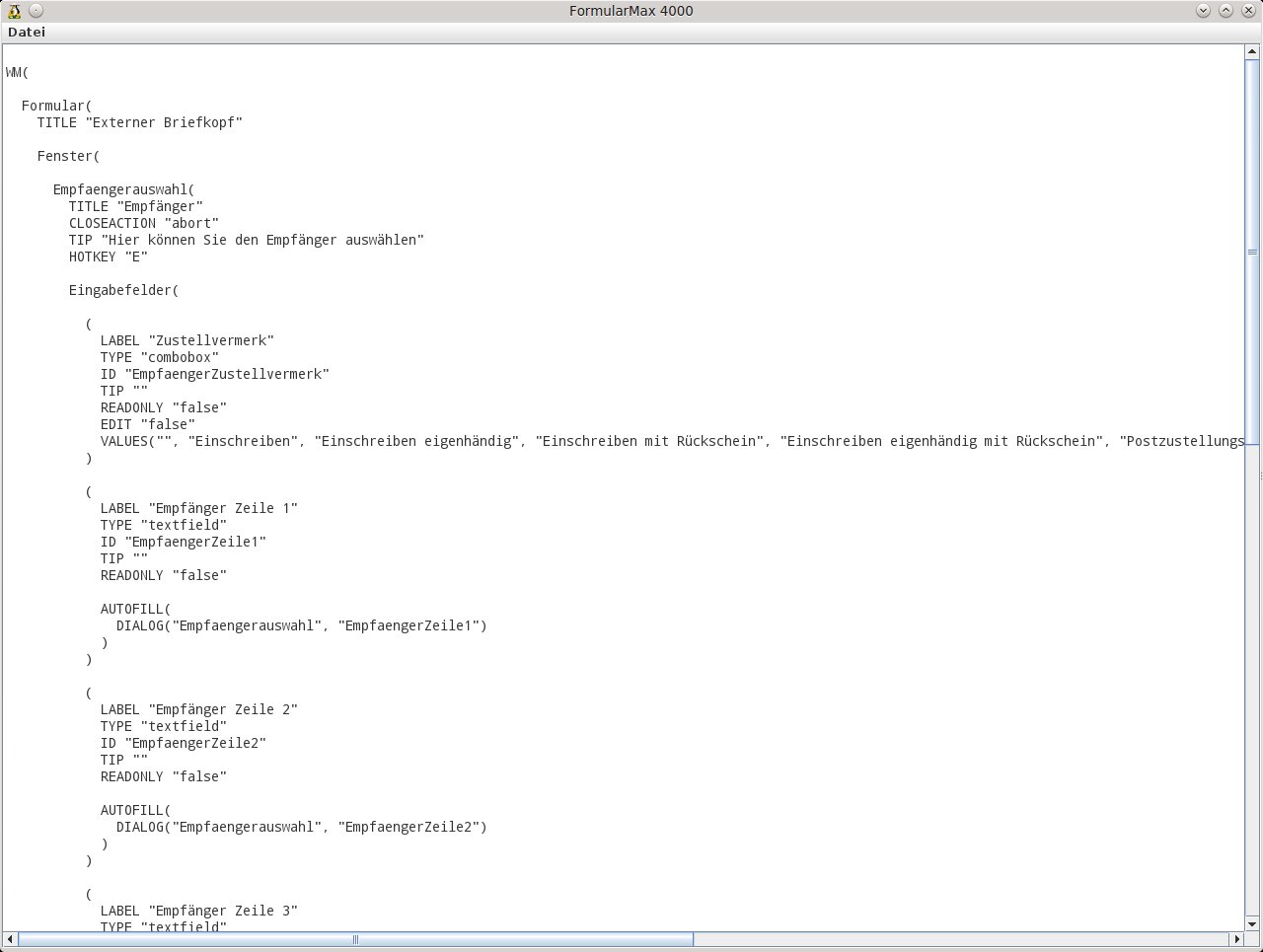Click the AUTOFILL block under Empfänger Zeile 1
Image resolution: width=1263 pixels, height=952 pixels.
pos(134,609)
